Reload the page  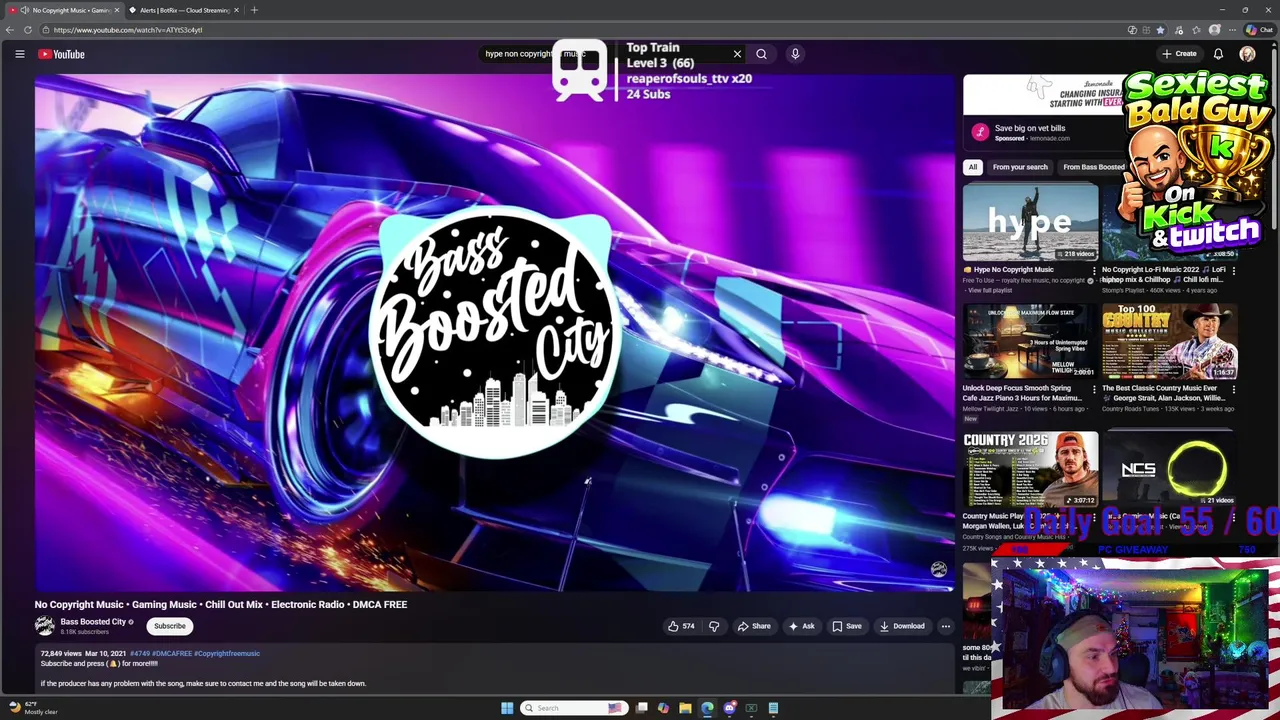click(x=27, y=30)
